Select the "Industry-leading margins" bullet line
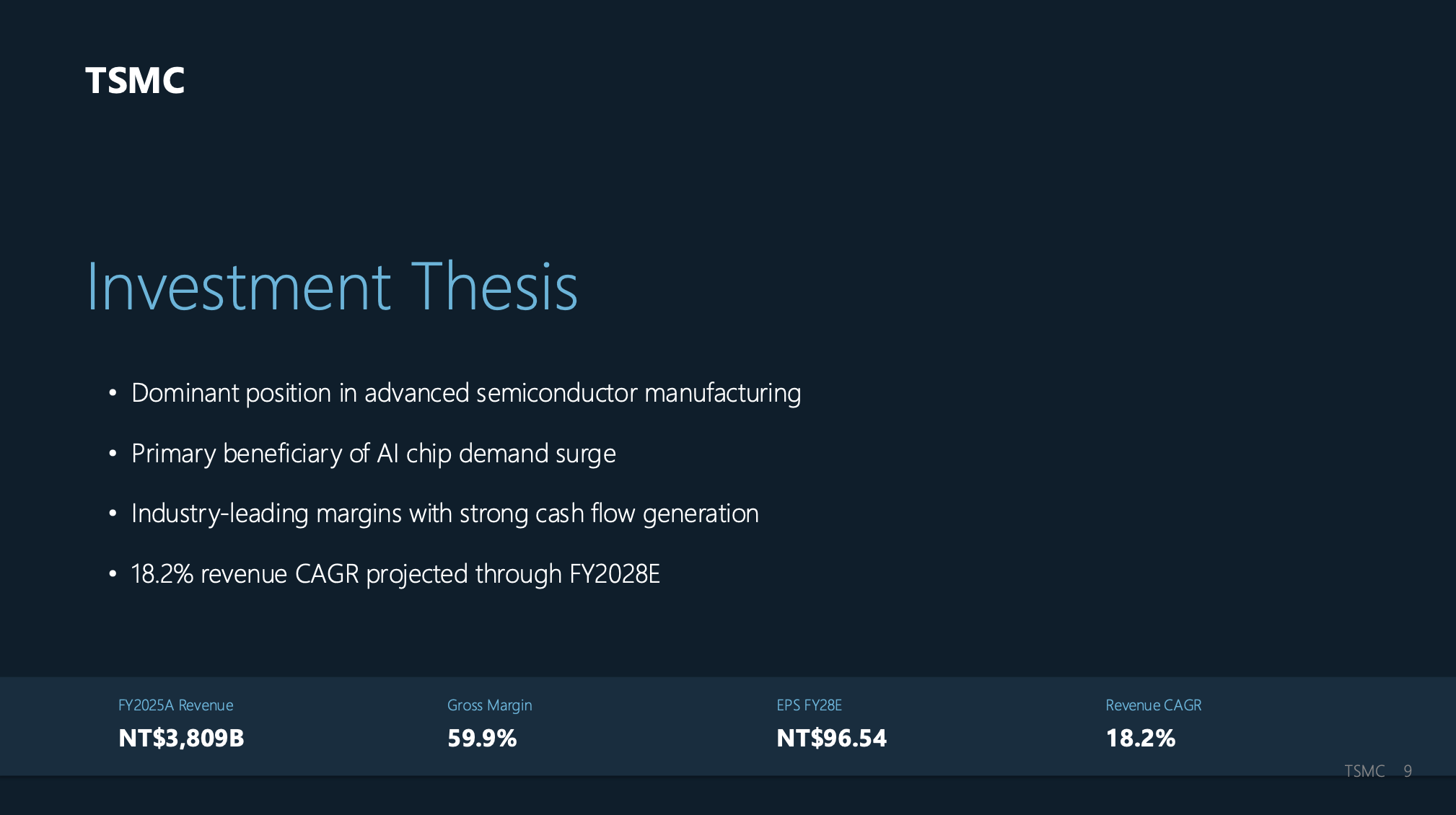Image resolution: width=1456 pixels, height=815 pixels. (444, 514)
